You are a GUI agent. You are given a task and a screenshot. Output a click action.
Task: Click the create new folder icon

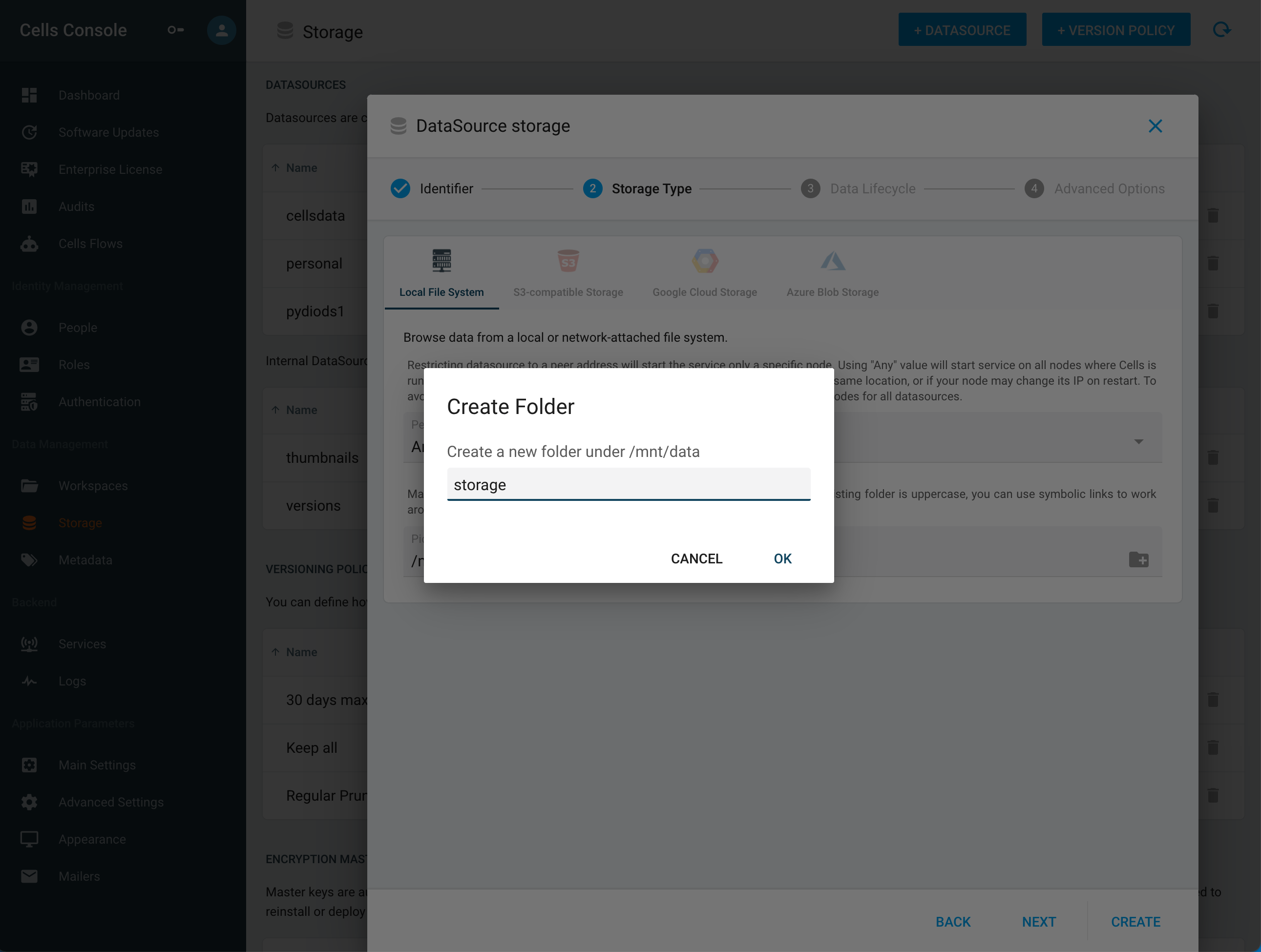pos(1138,559)
